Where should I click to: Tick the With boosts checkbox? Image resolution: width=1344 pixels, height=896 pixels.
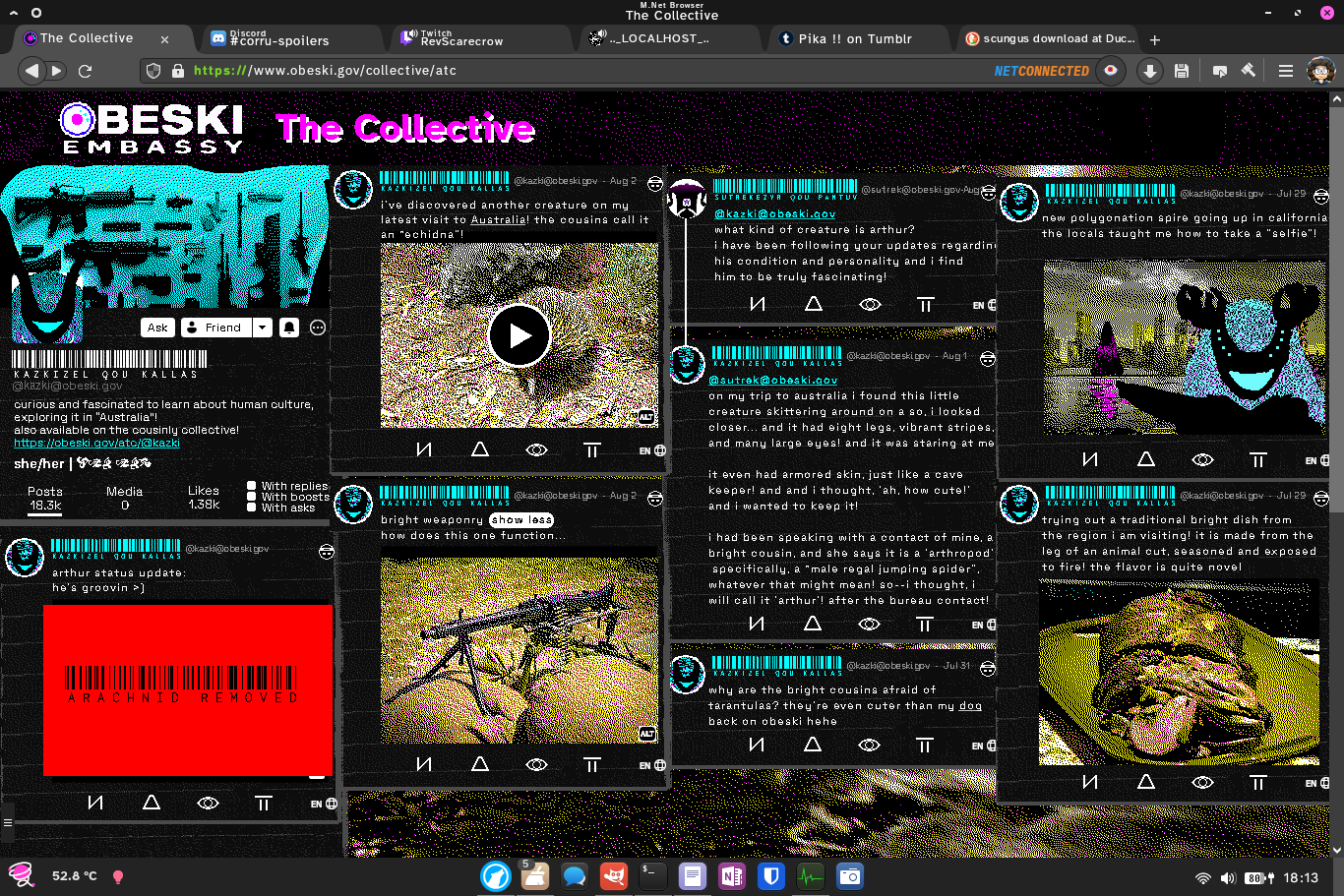[252, 497]
